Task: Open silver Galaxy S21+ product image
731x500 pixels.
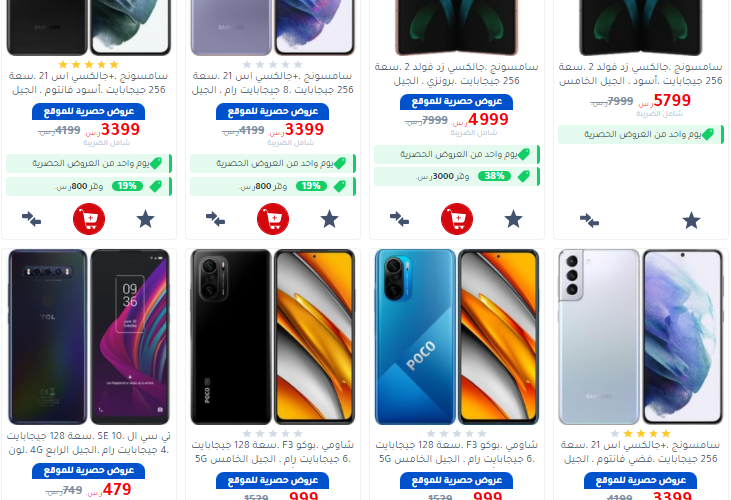Action: [x=641, y=337]
